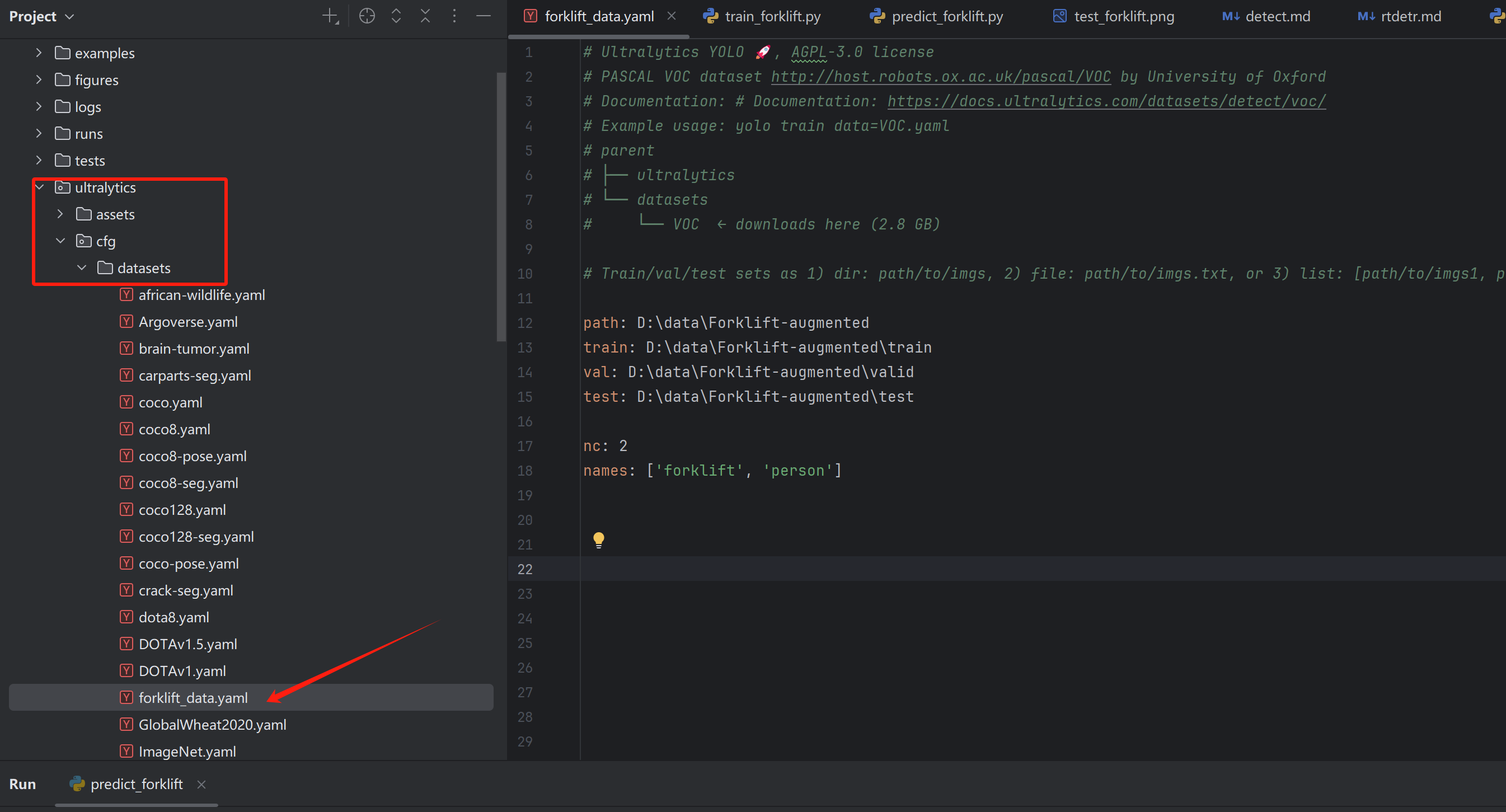Switch to the train_forklift.py tab
Viewport: 1506px width, 812px height.
771,16
